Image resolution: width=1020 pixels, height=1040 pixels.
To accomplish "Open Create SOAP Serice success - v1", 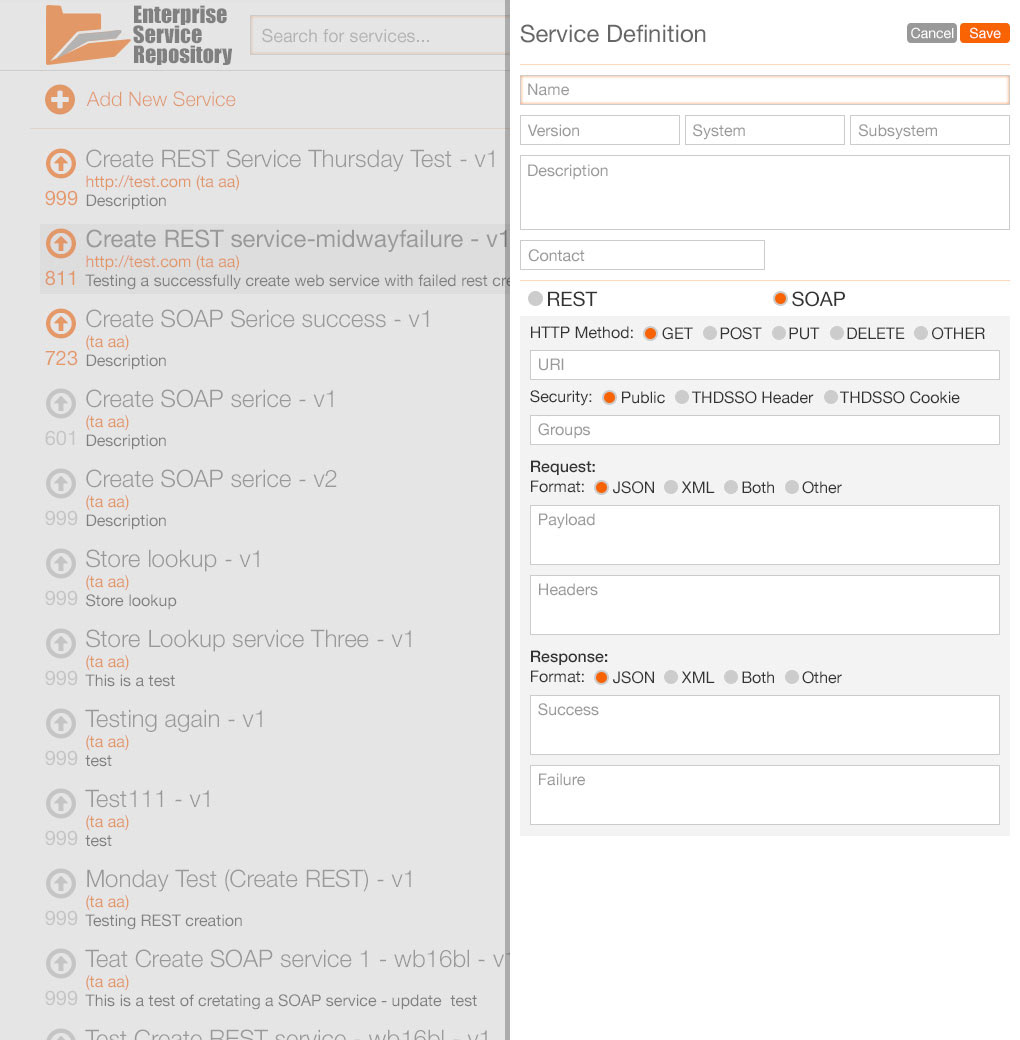I will point(258,319).
